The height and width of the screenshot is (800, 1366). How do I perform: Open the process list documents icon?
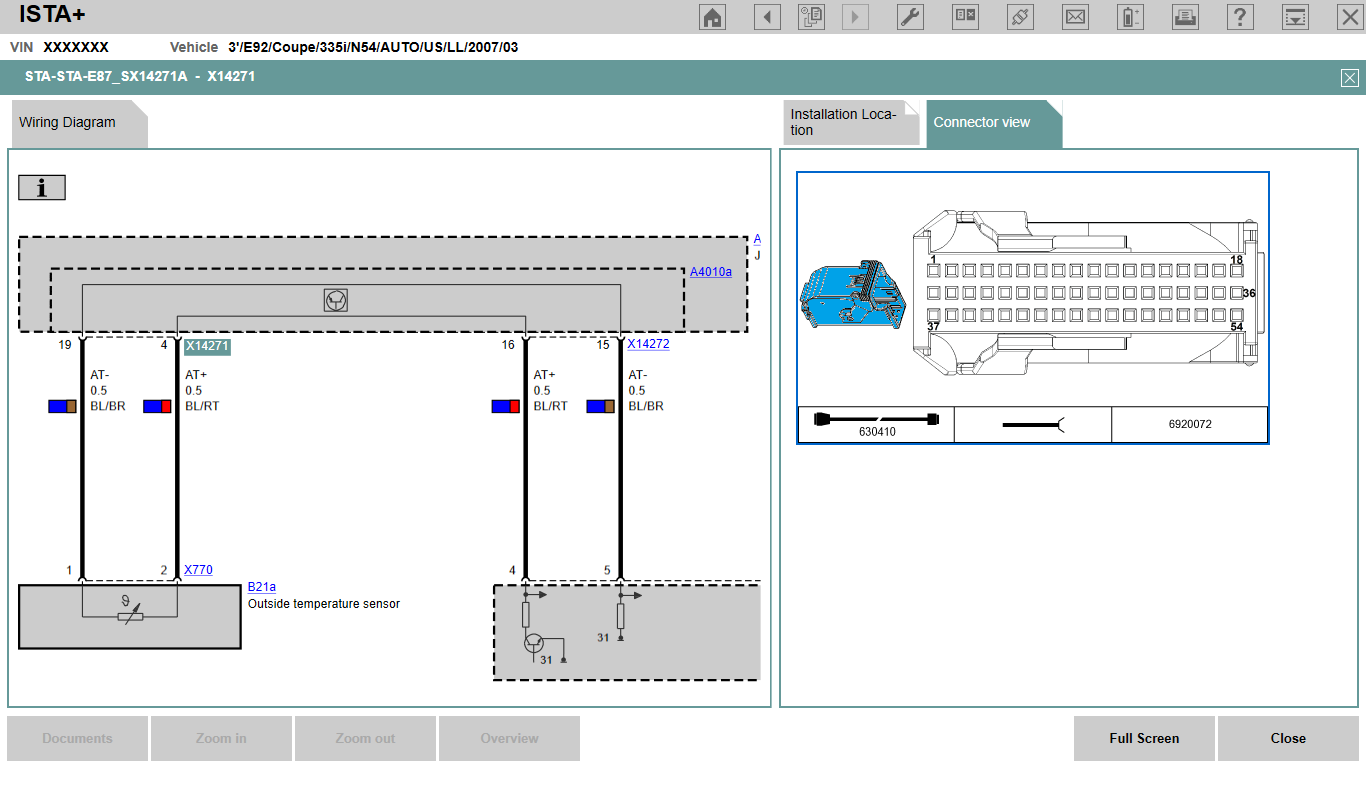pyautogui.click(x=811, y=17)
